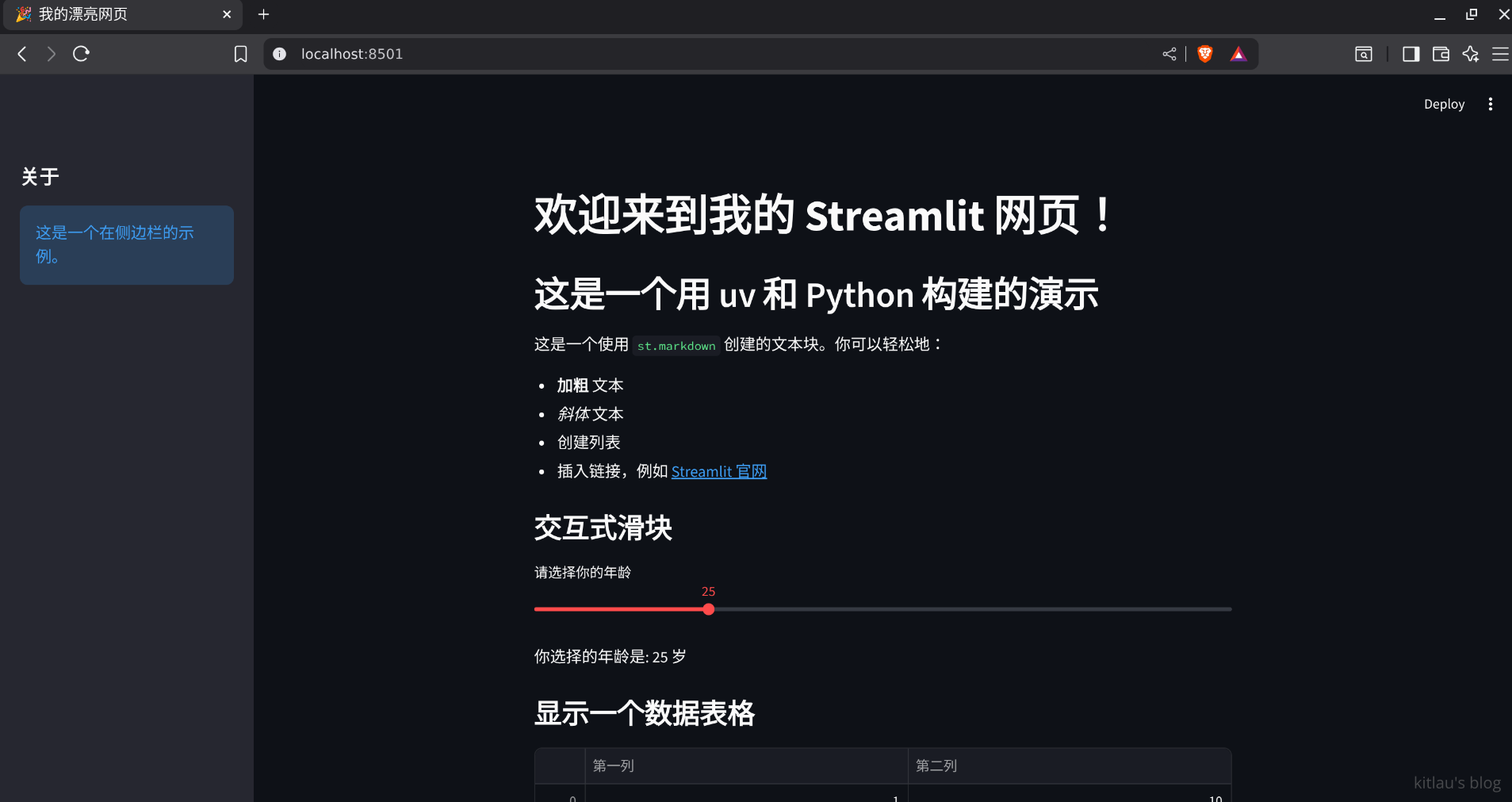Click the share icon in address bar
Screen dimensions: 1512x802
coord(1169,54)
